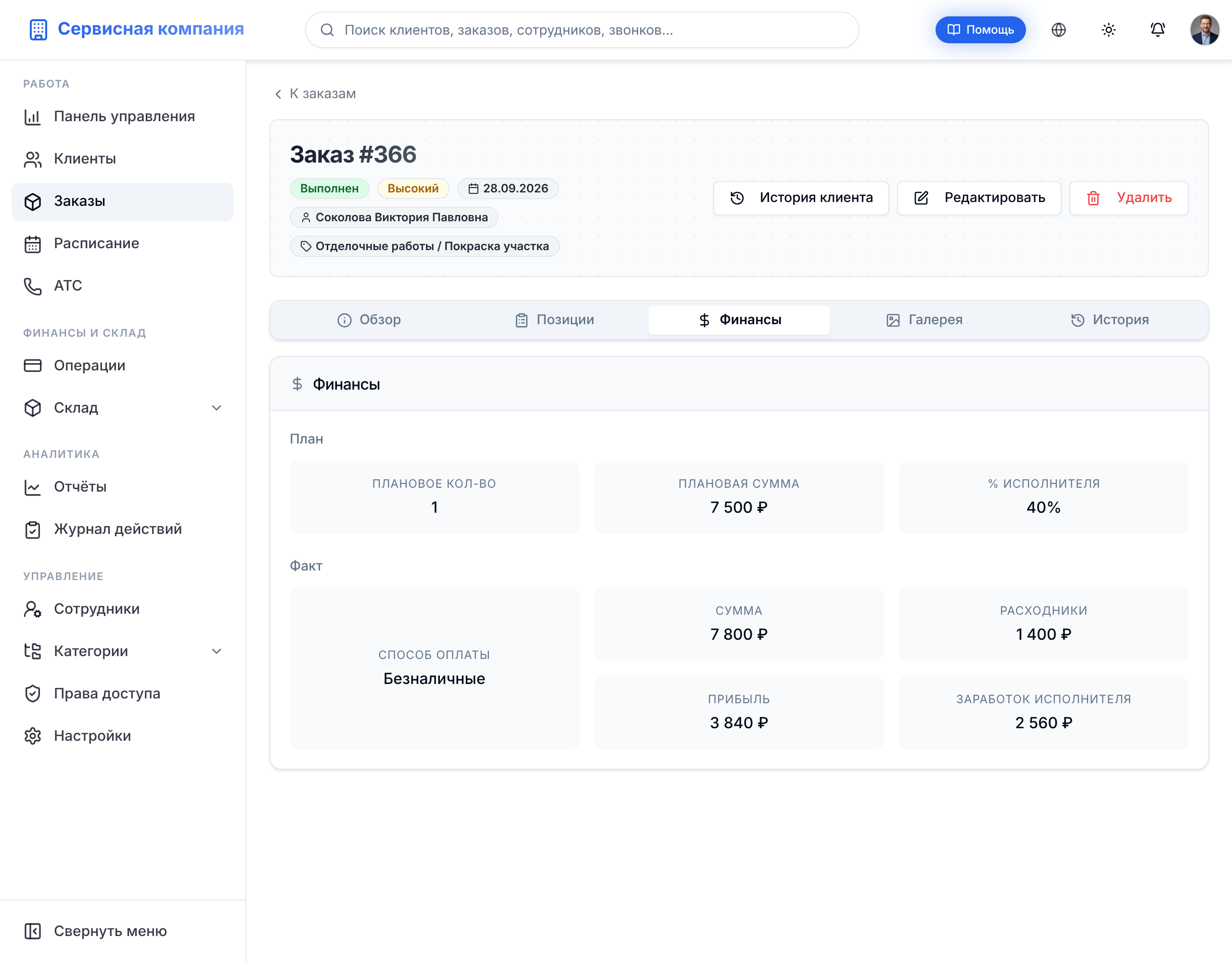Viewport: 1232px width, 962px height.
Task: Open the language globe icon
Action: [x=1058, y=29]
